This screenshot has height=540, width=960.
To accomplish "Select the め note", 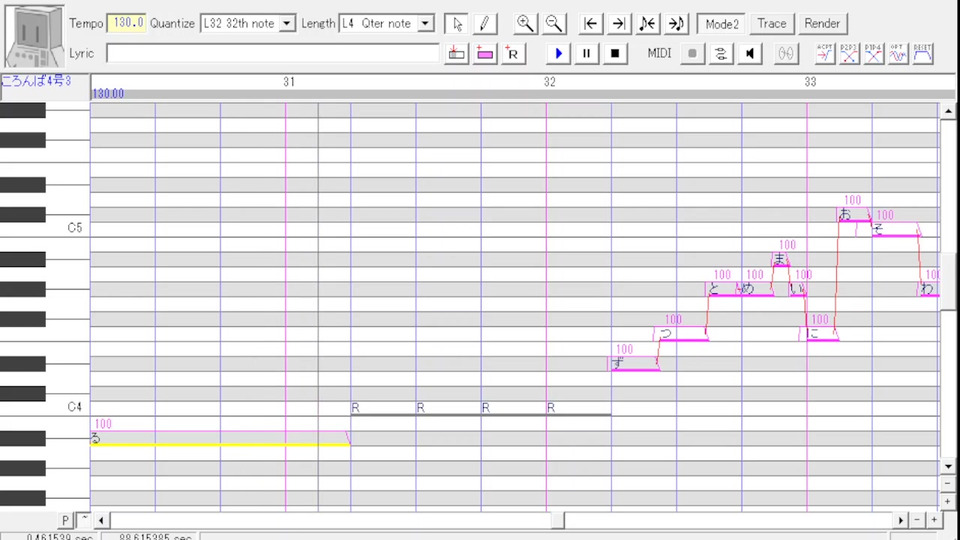I will pos(756,289).
